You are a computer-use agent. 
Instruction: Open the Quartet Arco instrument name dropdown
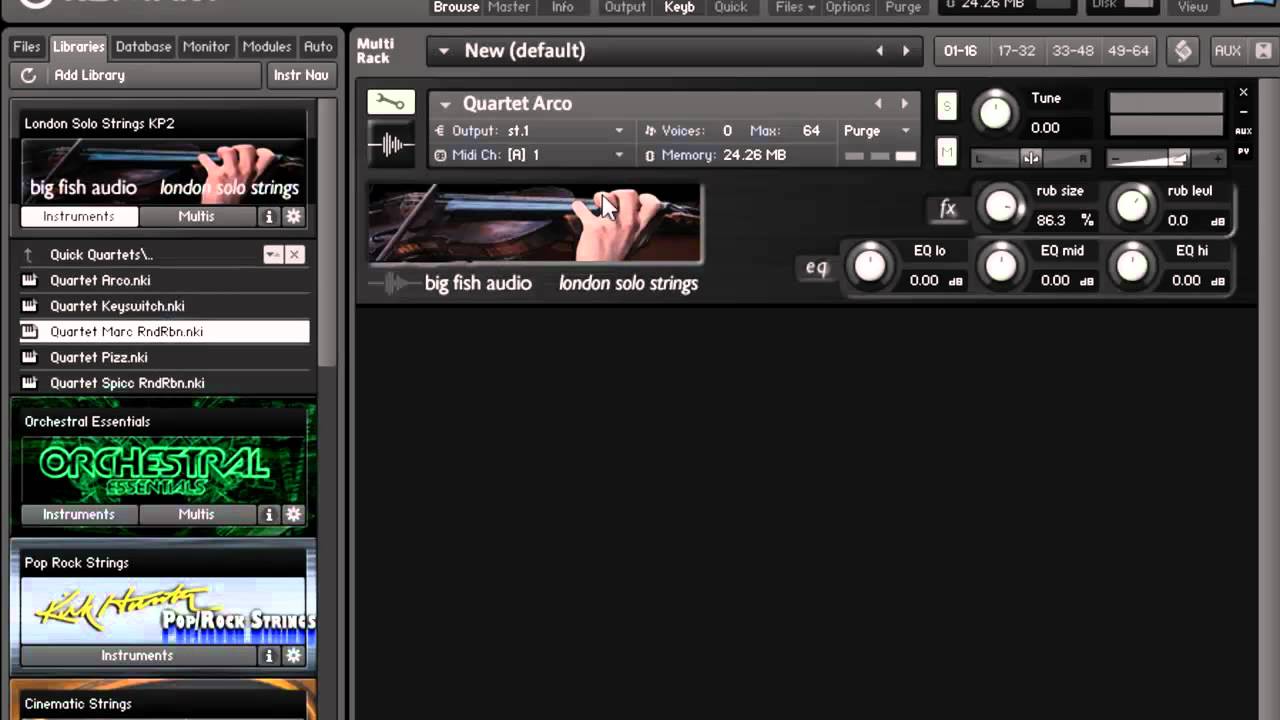coord(445,104)
